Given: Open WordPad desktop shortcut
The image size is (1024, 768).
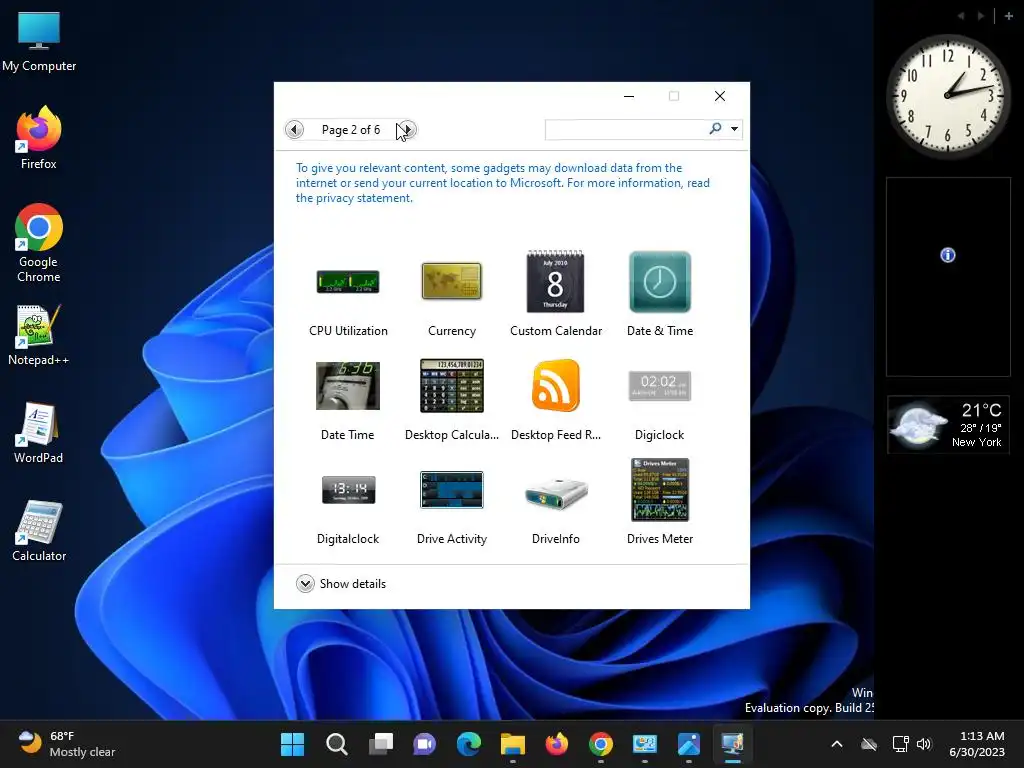Looking at the screenshot, I should click(39, 432).
